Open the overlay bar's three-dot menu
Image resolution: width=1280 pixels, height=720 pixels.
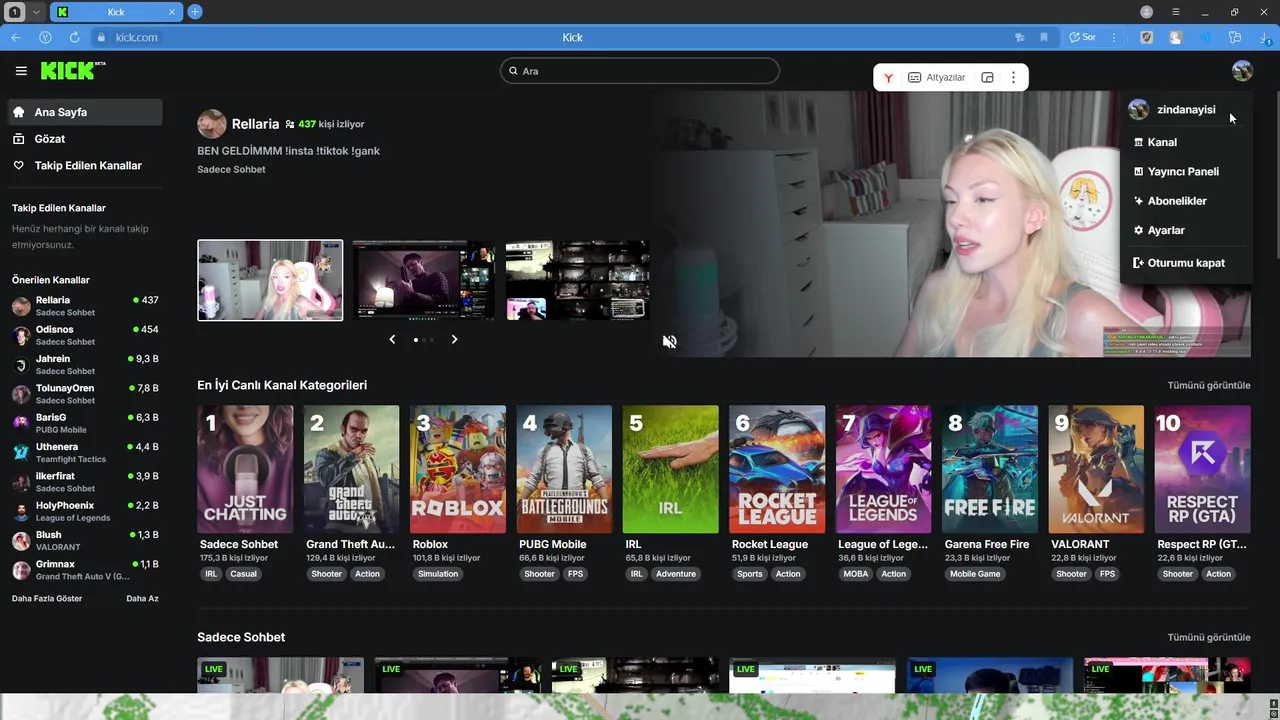(x=1013, y=78)
